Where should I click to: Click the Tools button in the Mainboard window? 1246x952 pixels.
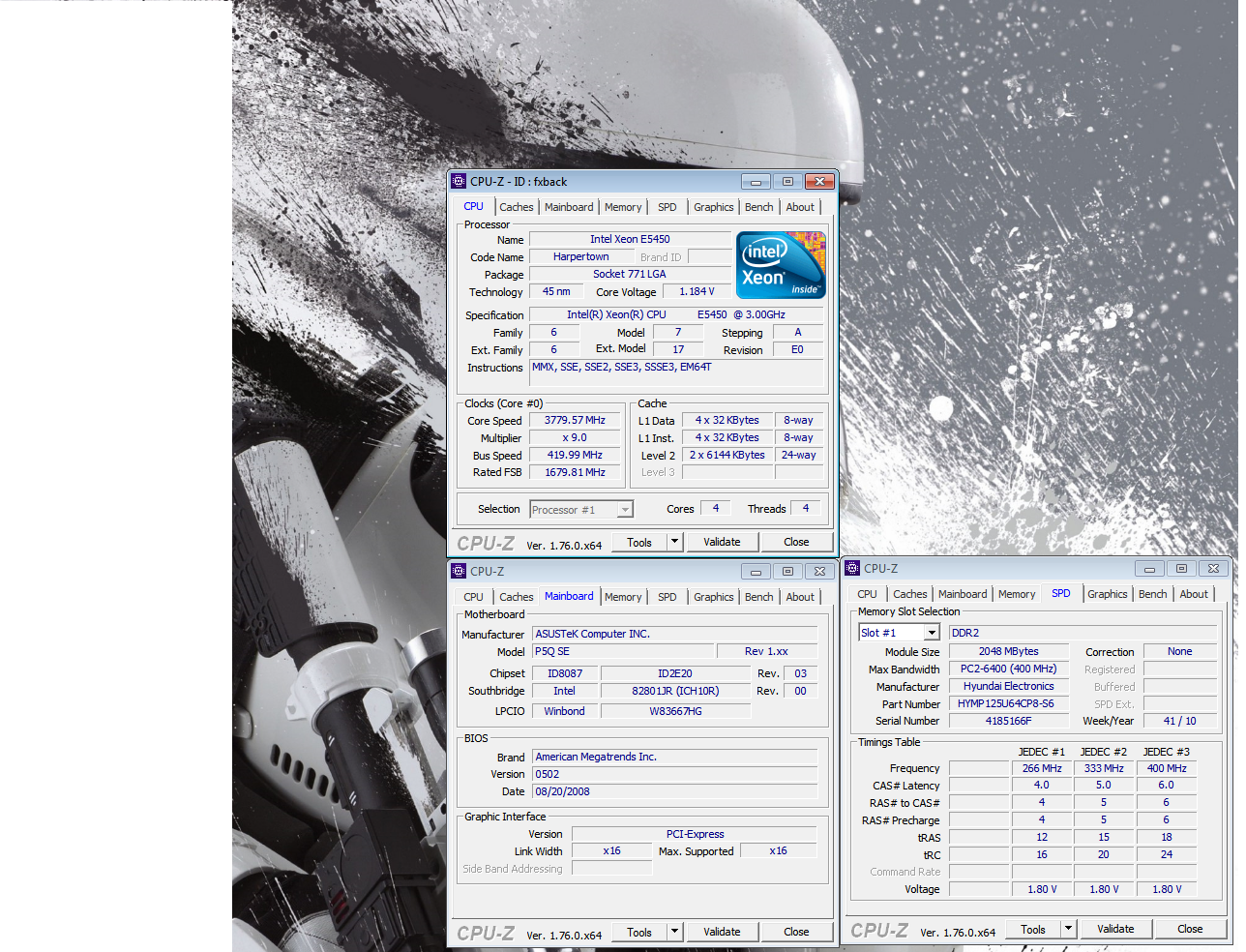639,932
